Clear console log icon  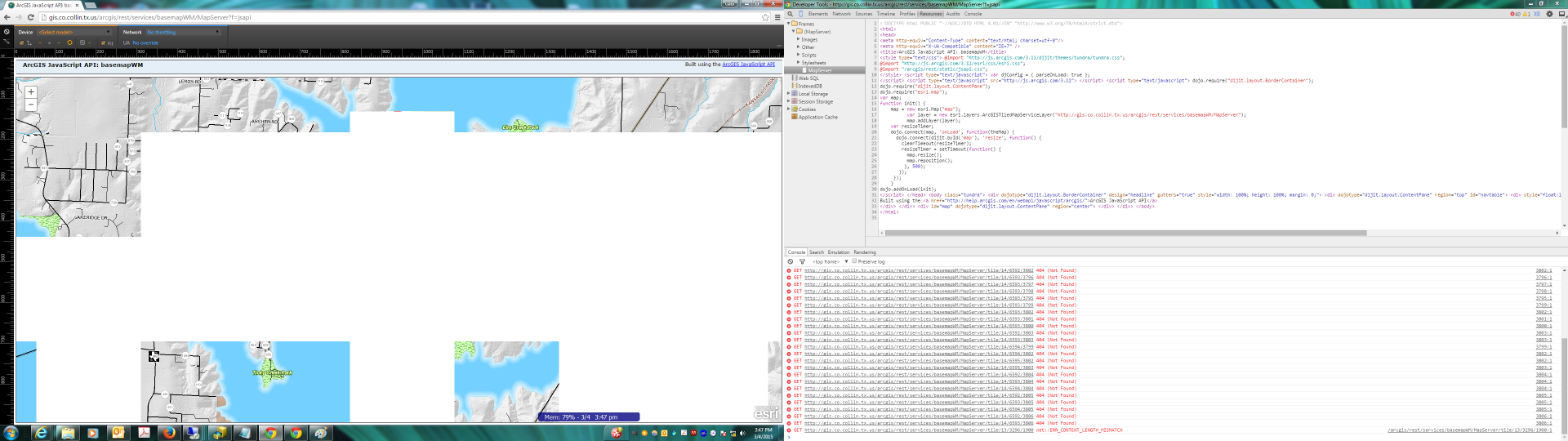pyautogui.click(x=791, y=261)
